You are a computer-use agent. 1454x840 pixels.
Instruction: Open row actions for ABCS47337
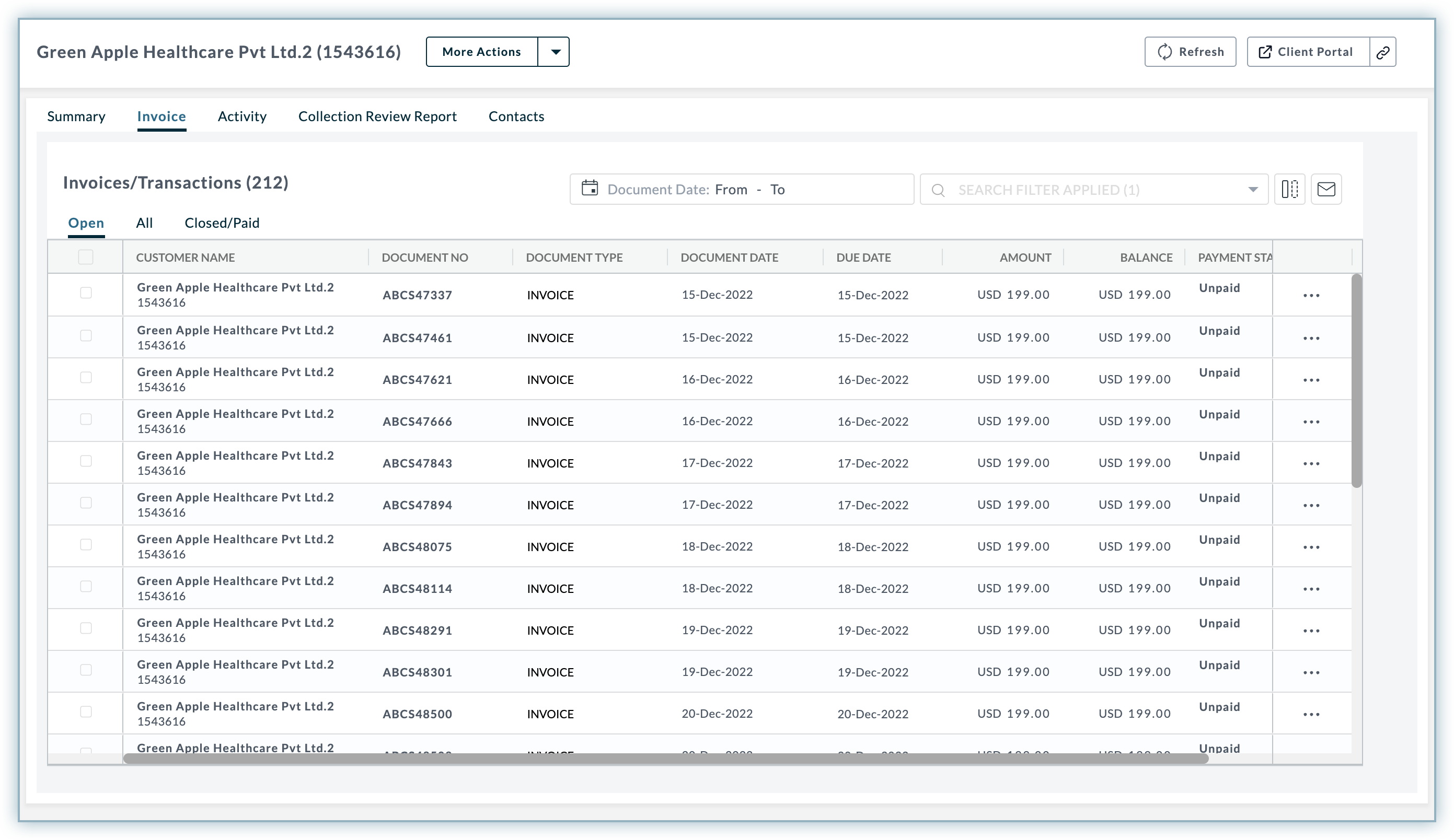(1311, 295)
